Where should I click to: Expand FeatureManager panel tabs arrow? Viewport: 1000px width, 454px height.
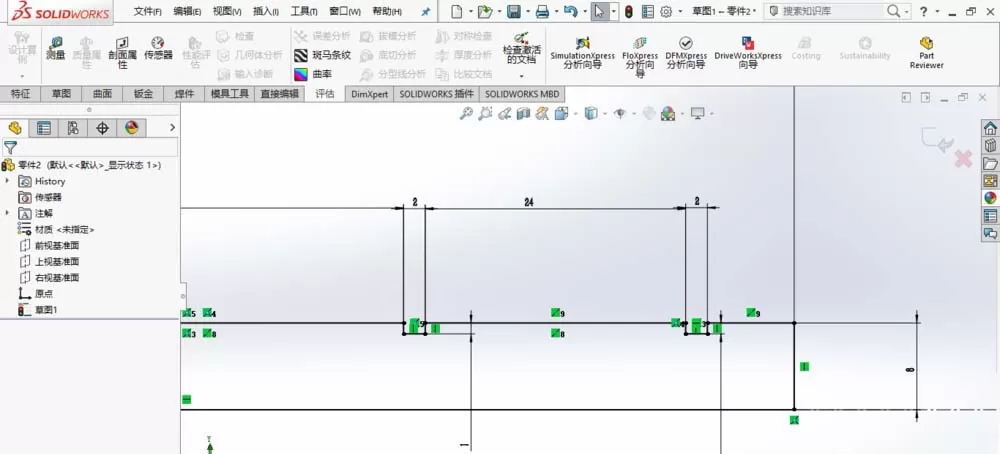pos(172,128)
